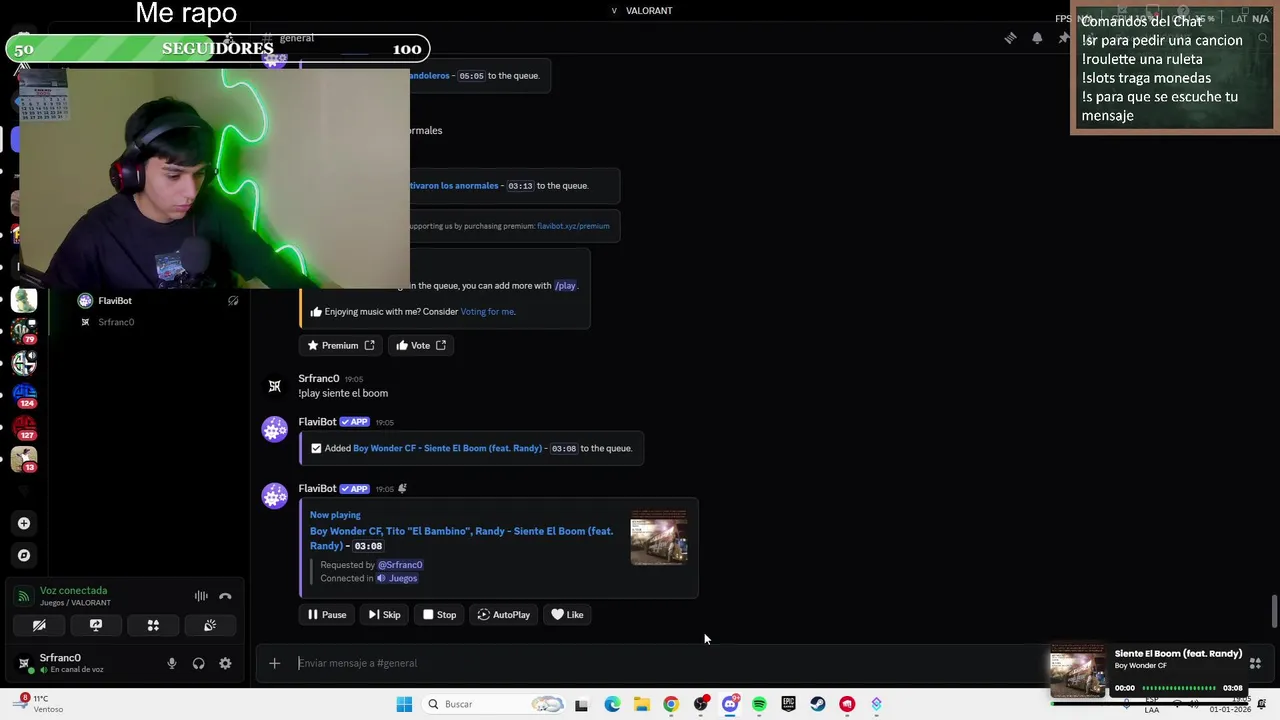Click the taskbar Buscar search box
The image size is (1280, 720).
[x=494, y=704]
